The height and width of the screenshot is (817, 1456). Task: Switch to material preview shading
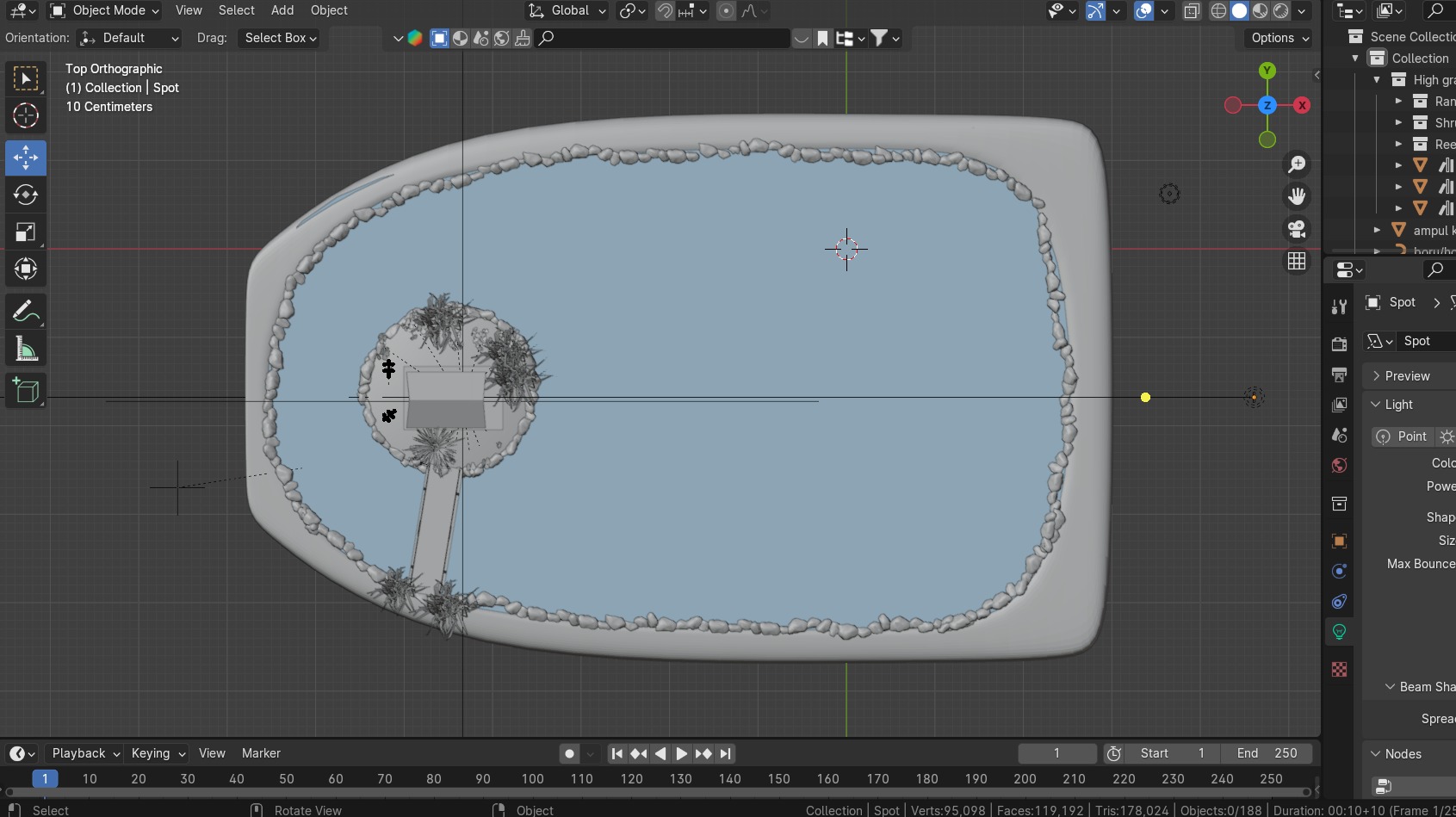coord(1260,11)
